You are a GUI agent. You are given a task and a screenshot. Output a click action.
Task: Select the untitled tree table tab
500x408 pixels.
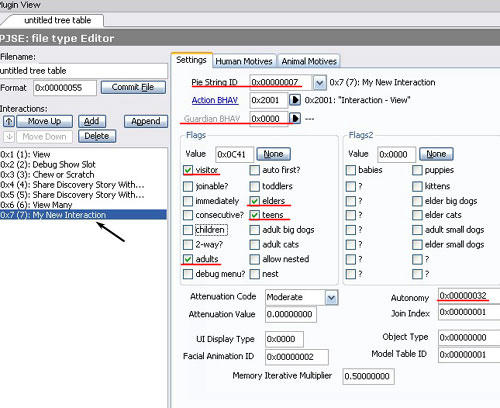pyautogui.click(x=57, y=20)
